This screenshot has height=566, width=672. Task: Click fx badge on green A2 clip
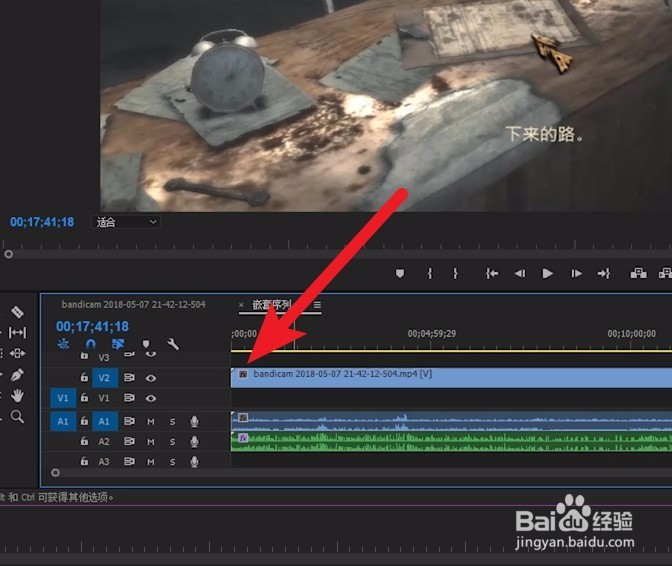pos(243,437)
